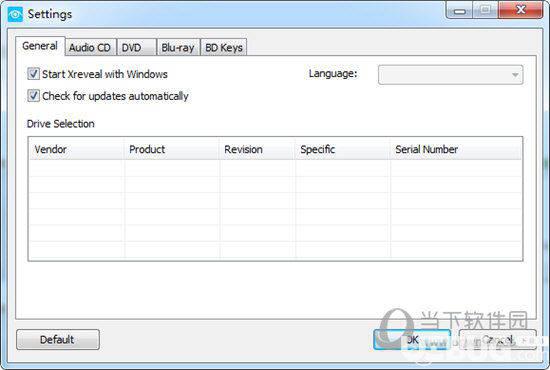Click the Xreveal eye icon in title bar

pos(15,15)
